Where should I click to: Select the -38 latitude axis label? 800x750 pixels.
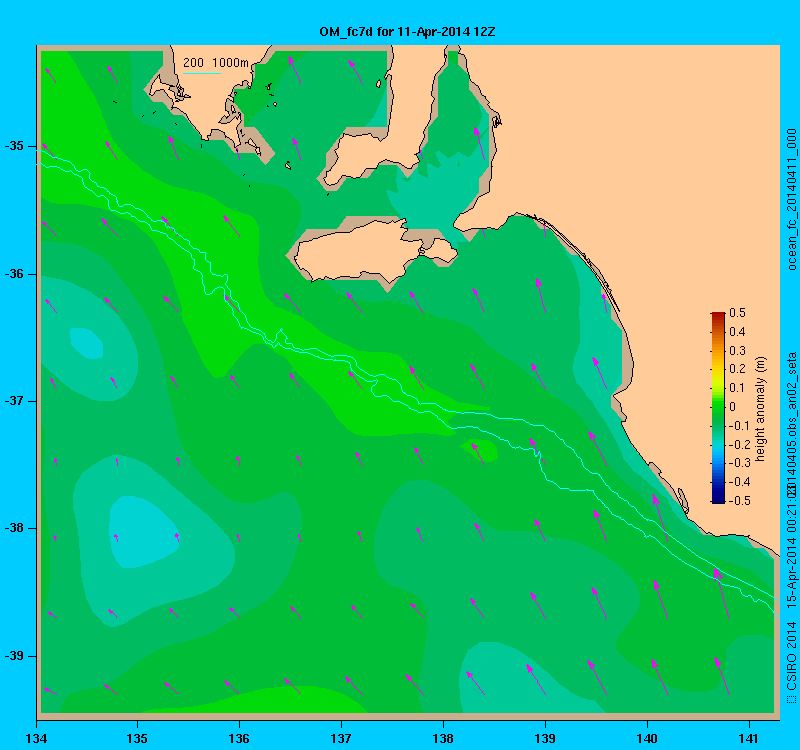(x=14, y=528)
